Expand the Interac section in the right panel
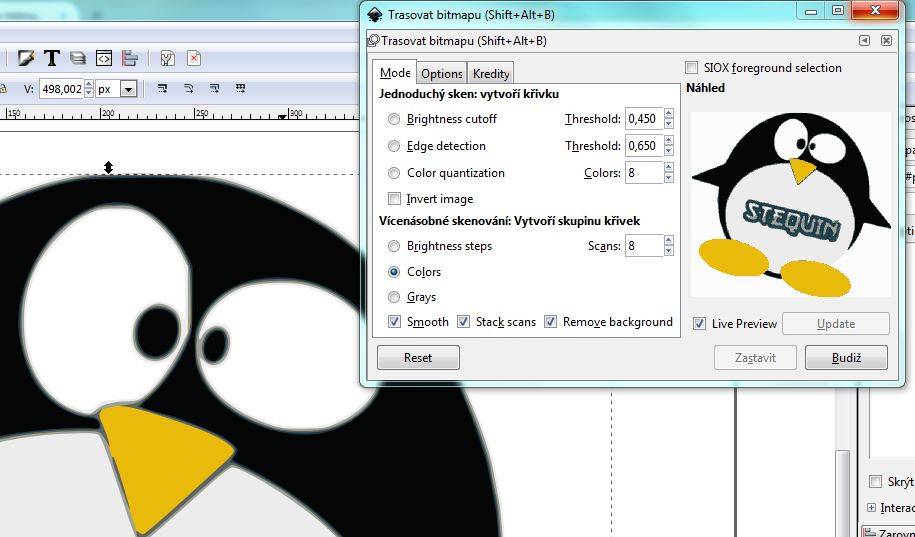 point(871,508)
